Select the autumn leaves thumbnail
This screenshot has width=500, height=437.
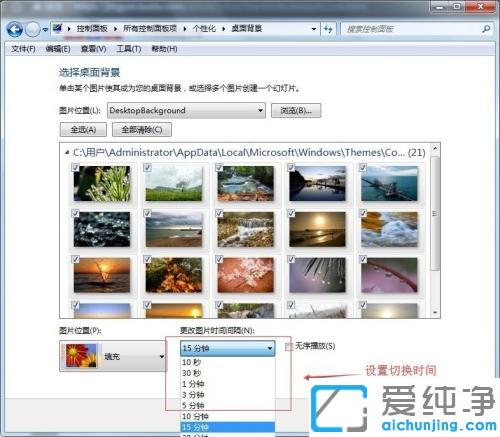(x=174, y=275)
